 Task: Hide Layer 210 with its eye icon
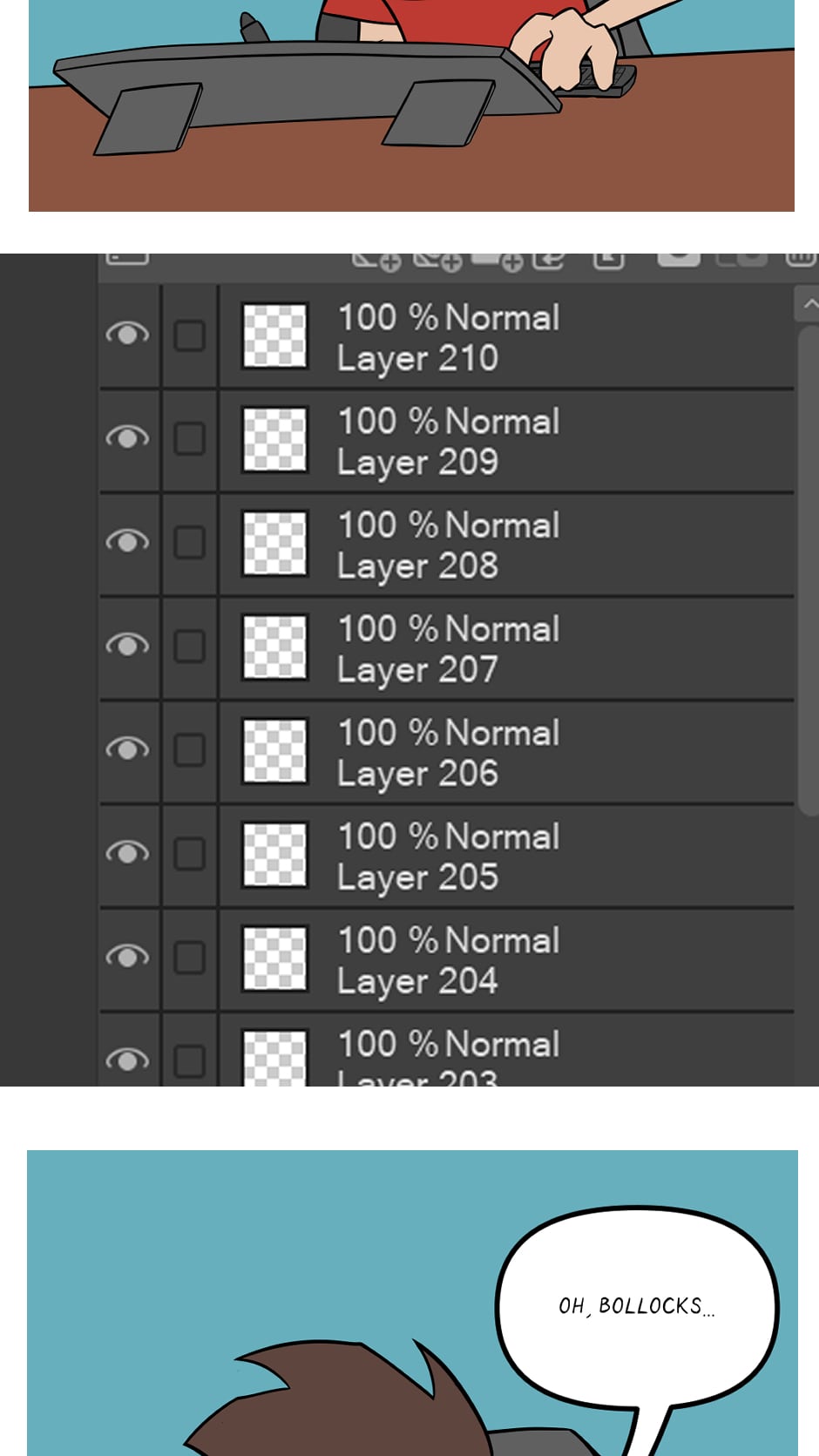click(x=127, y=335)
